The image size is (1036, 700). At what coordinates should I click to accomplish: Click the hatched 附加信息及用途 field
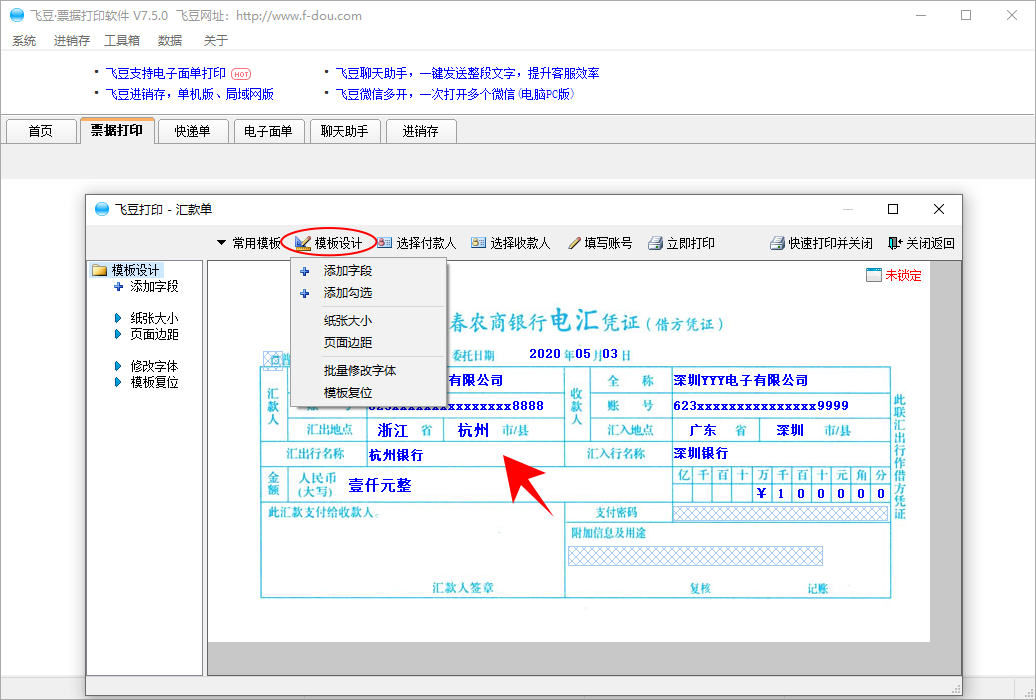695,556
